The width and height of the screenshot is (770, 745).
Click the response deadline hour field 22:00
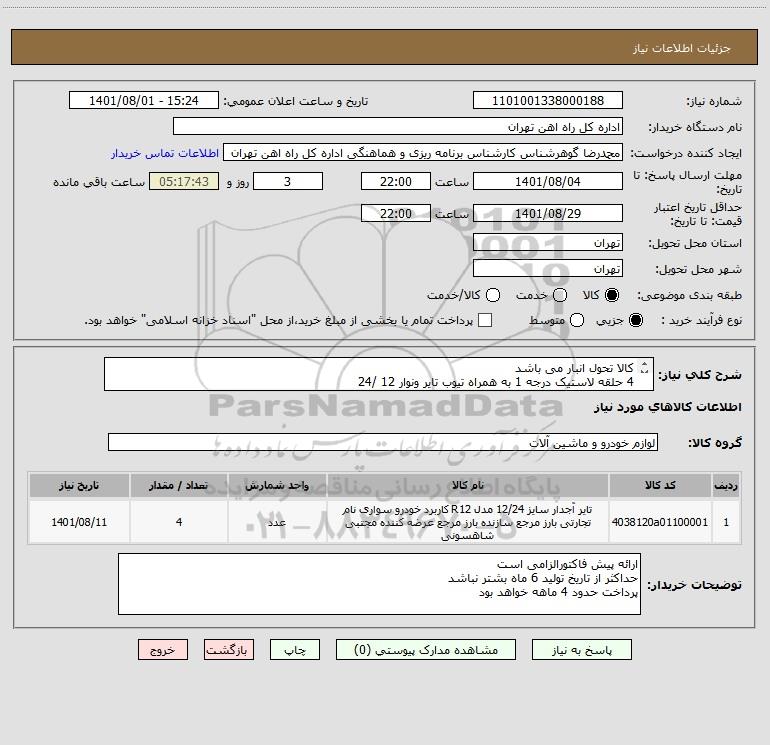(396, 181)
